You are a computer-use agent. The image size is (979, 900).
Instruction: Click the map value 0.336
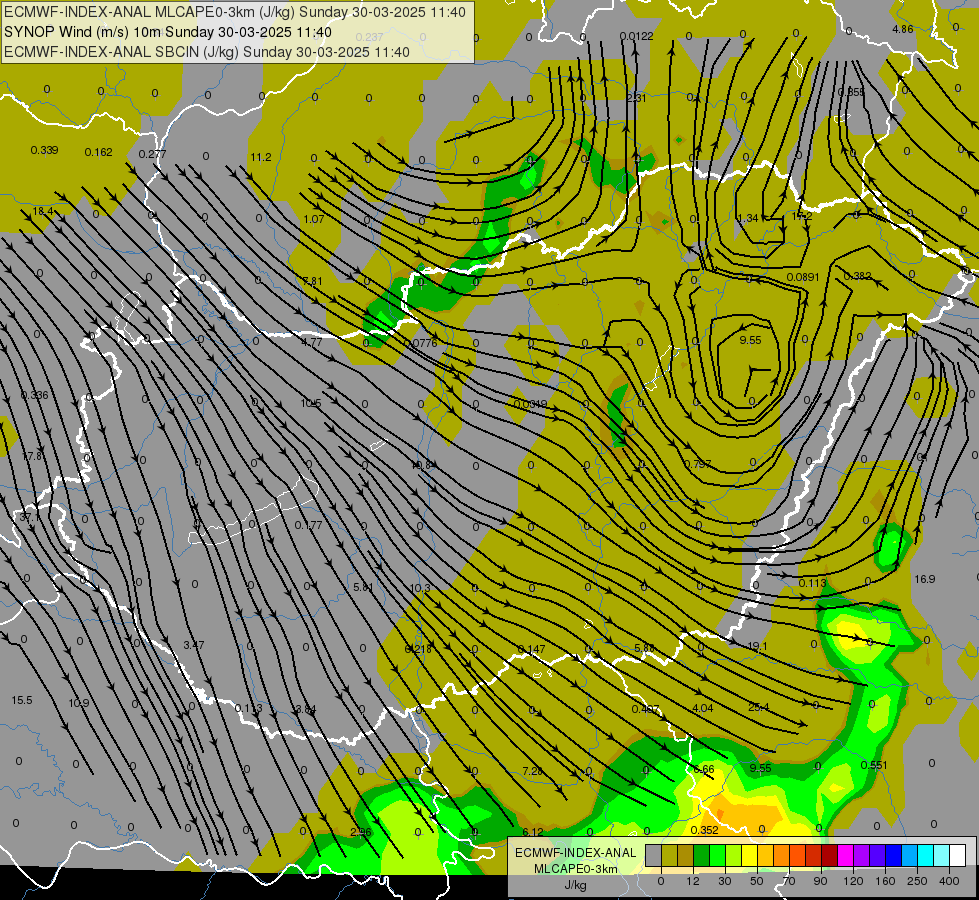(34, 395)
